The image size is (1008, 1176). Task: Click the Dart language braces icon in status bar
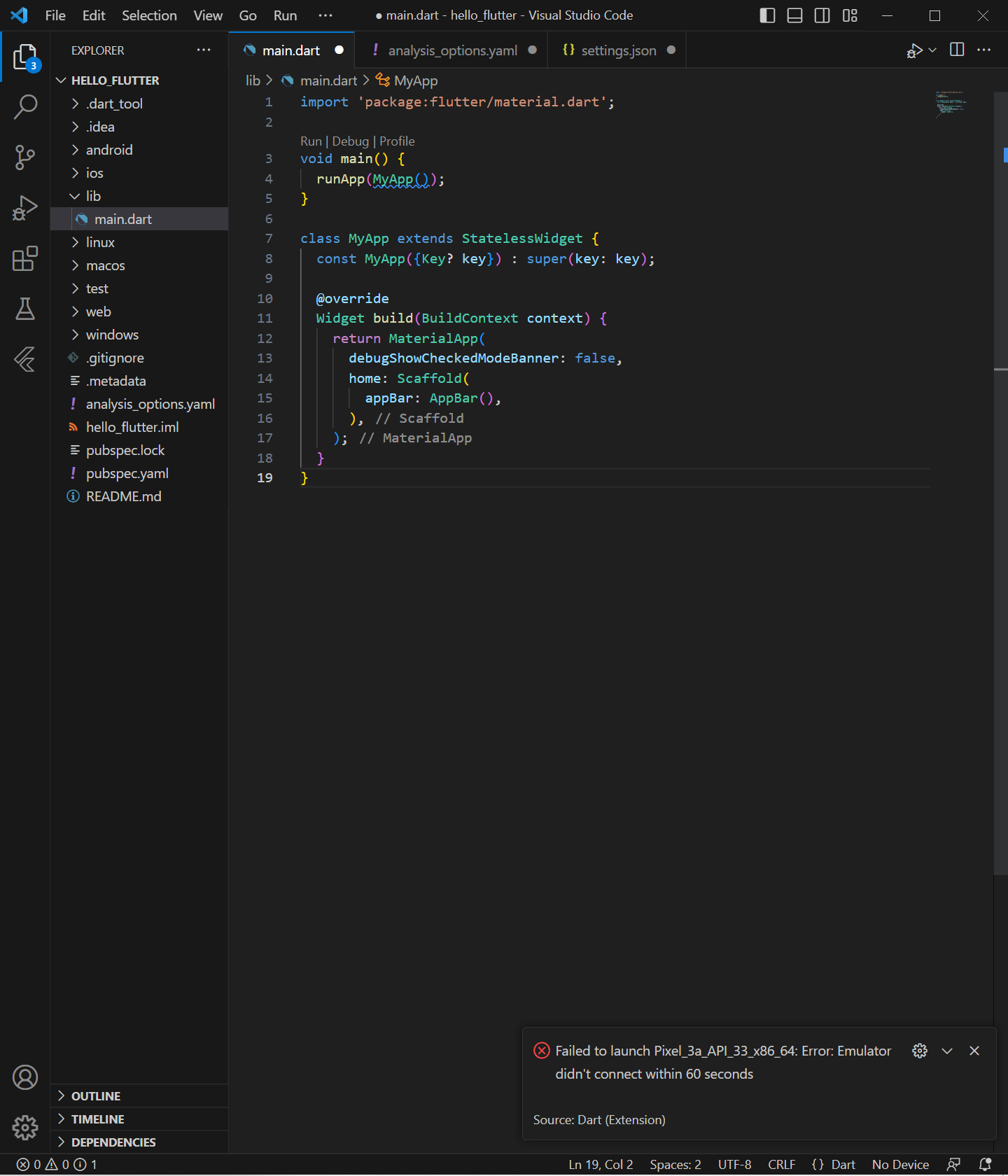click(x=818, y=1164)
